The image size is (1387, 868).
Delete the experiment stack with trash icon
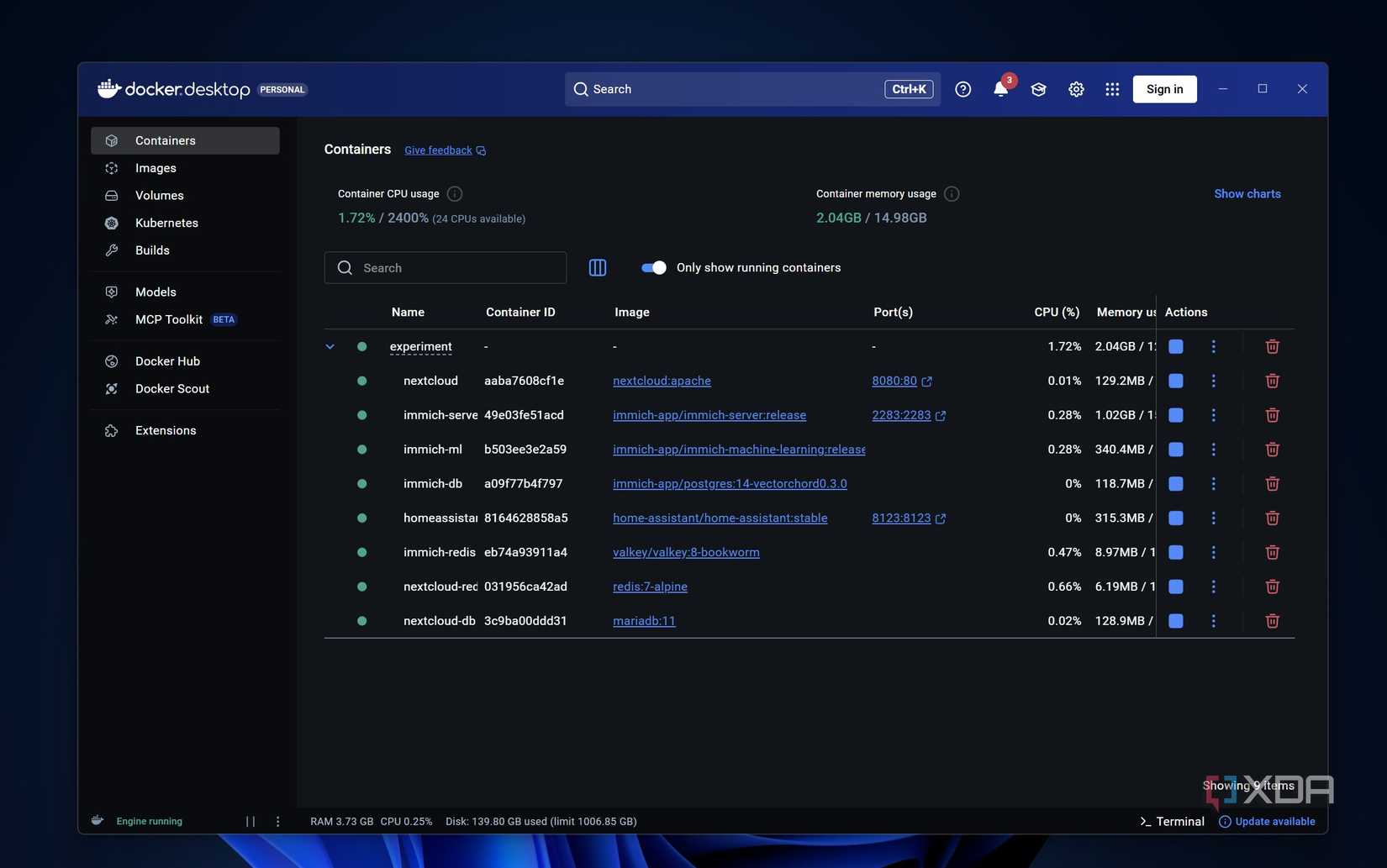coord(1273,346)
